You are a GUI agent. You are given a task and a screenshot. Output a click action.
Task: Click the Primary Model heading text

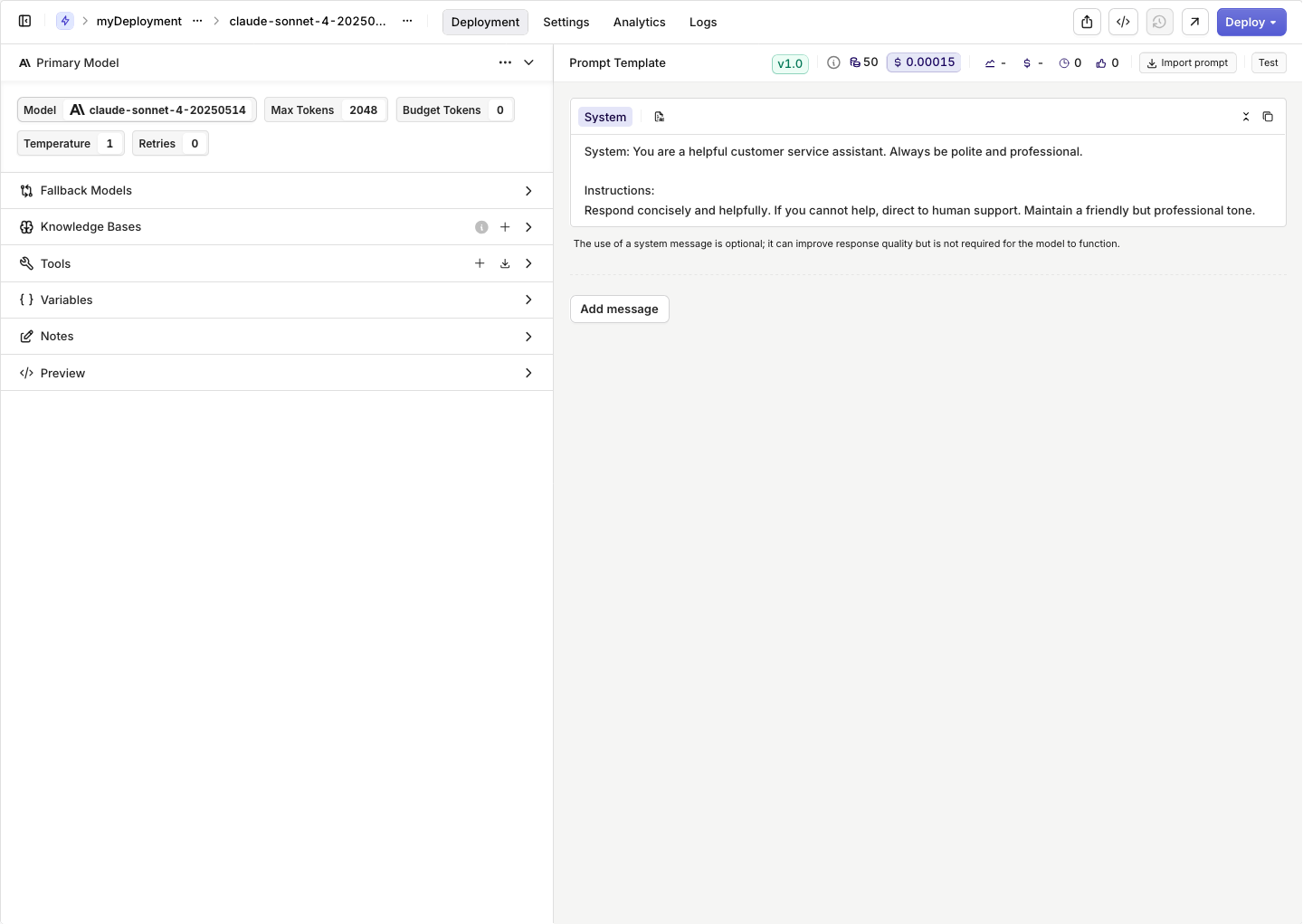tap(78, 62)
